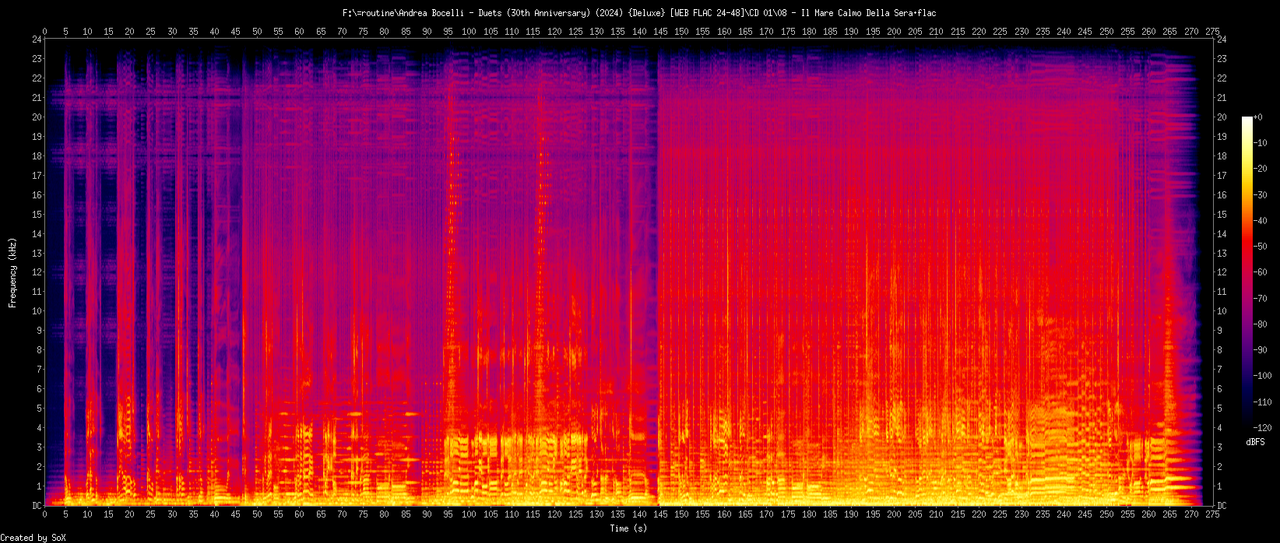Click "200" on the top time axis

pyautogui.click(x=893, y=31)
